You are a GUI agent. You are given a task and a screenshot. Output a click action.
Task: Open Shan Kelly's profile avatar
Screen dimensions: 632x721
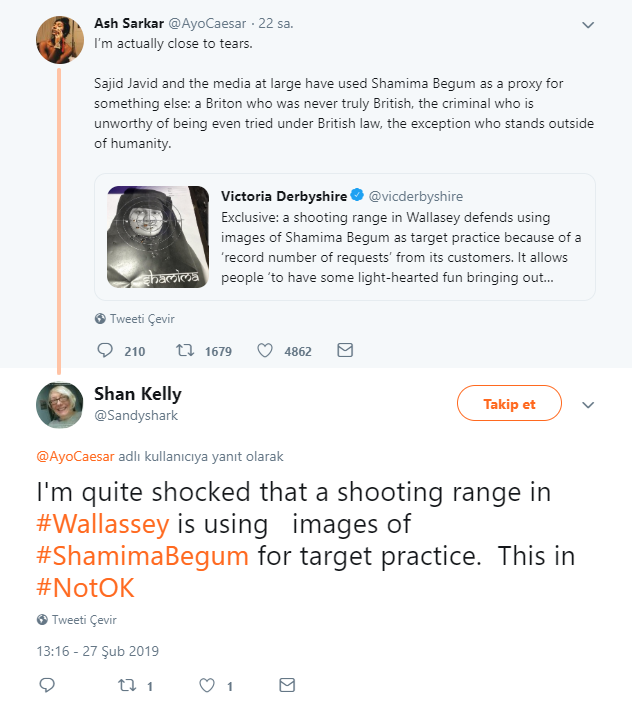[x=60, y=405]
